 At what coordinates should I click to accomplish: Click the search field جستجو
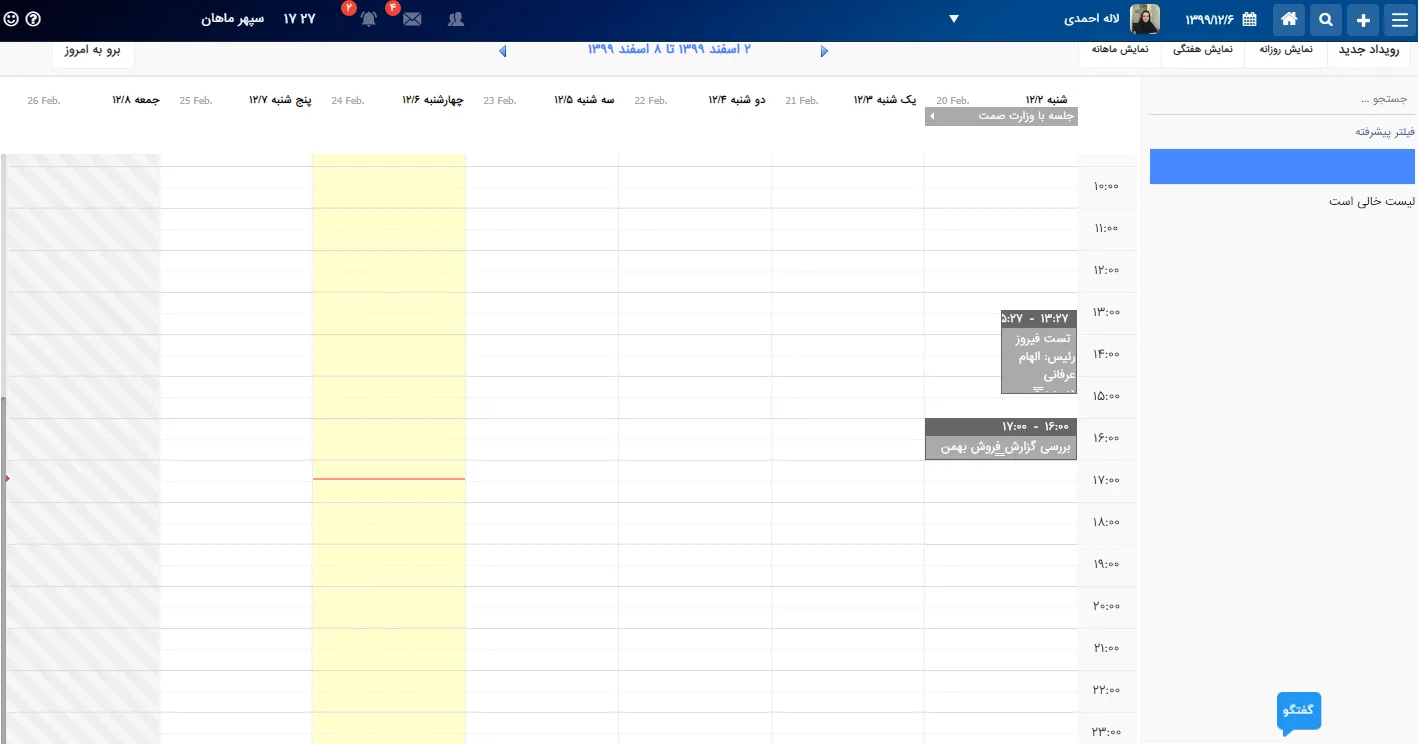click(1283, 99)
